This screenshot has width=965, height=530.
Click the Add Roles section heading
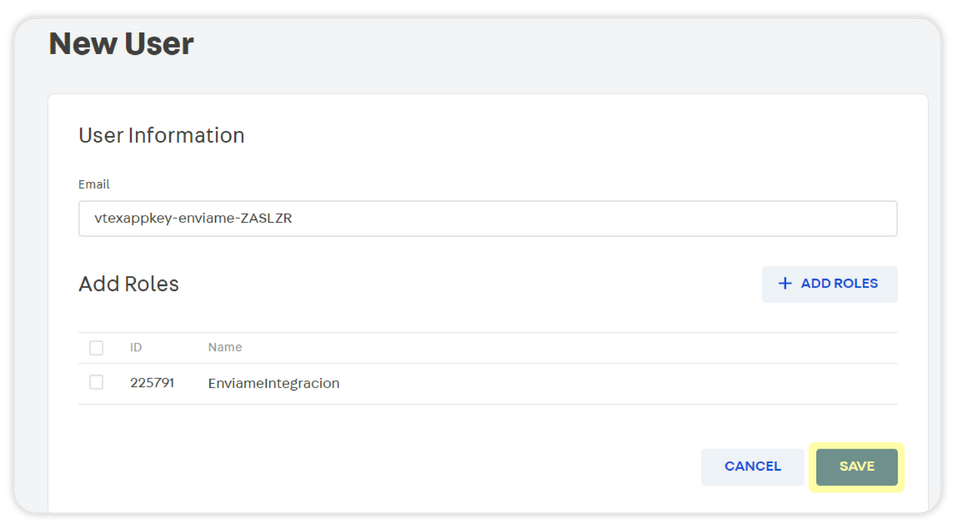click(x=128, y=284)
